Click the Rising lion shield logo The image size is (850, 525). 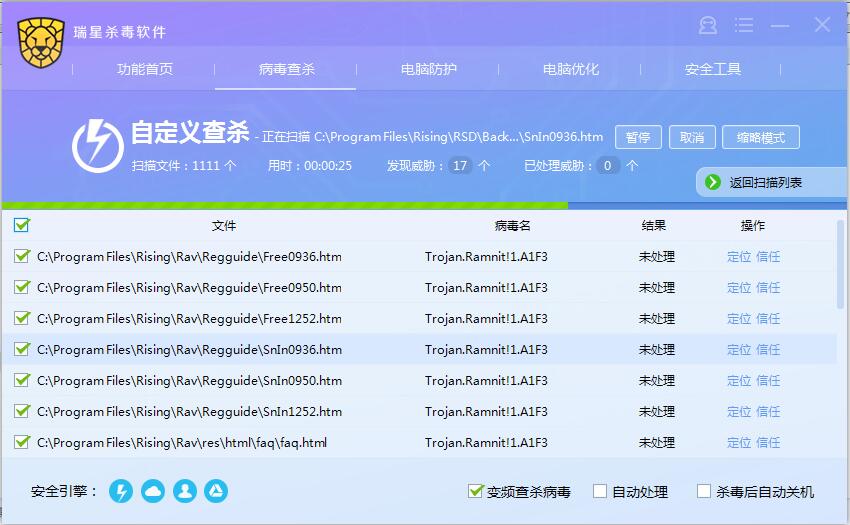[x=41, y=42]
